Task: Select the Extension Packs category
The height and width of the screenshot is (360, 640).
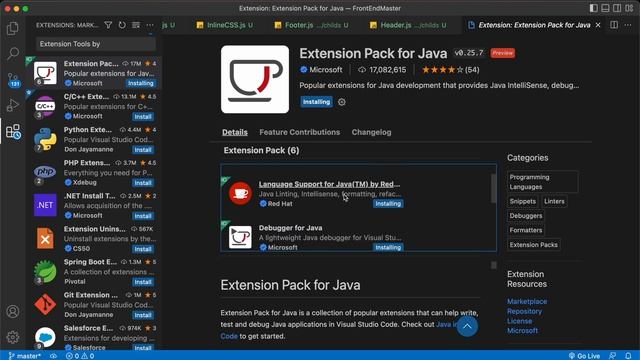Action: point(533,245)
